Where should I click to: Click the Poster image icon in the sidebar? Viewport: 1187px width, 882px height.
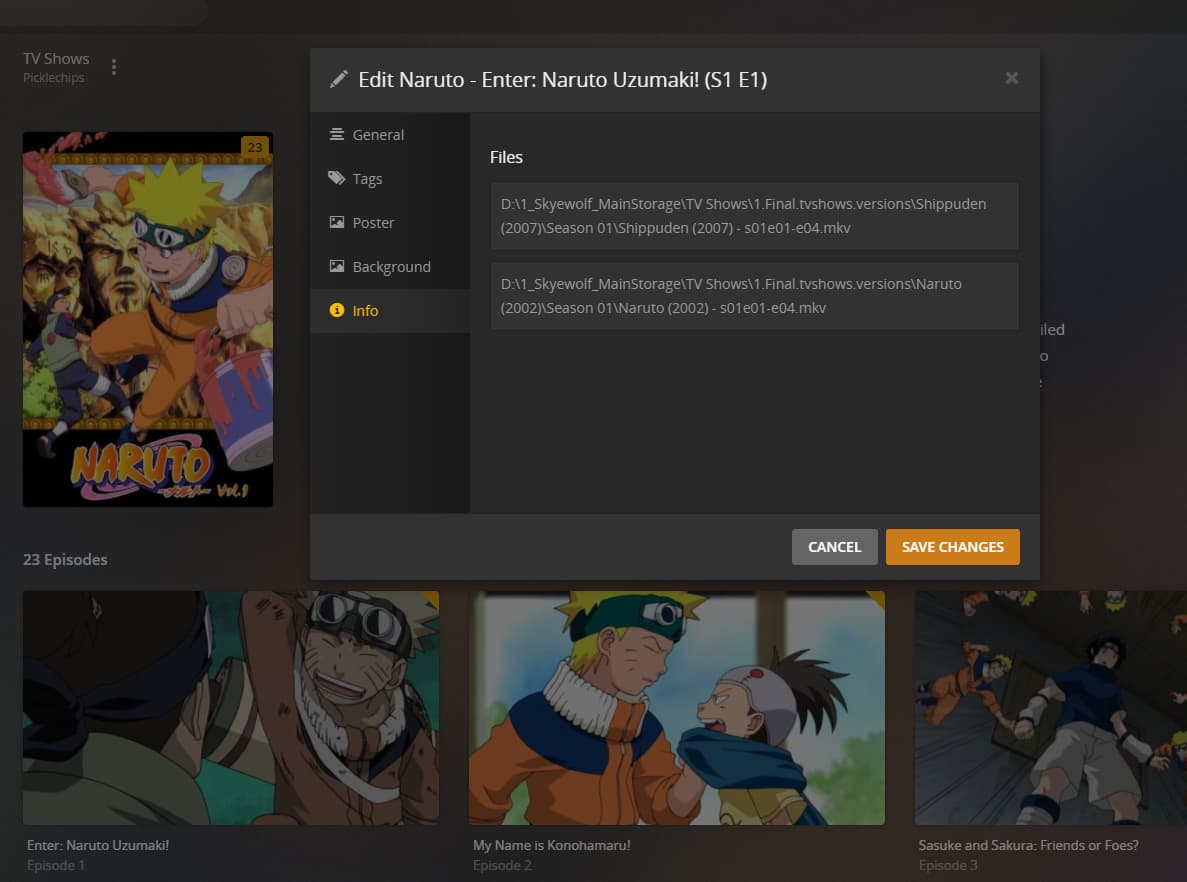pos(336,222)
